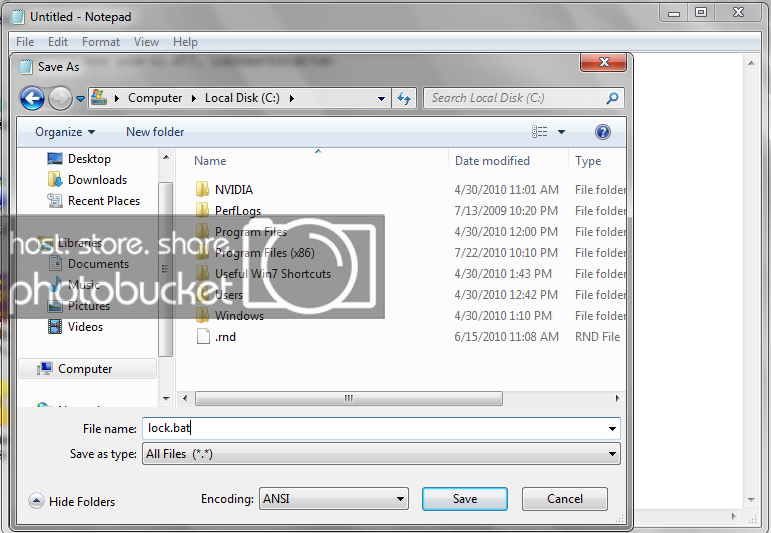Screen dimensions: 771x533
Task: Sort by the Name column header
Action: pos(210,161)
